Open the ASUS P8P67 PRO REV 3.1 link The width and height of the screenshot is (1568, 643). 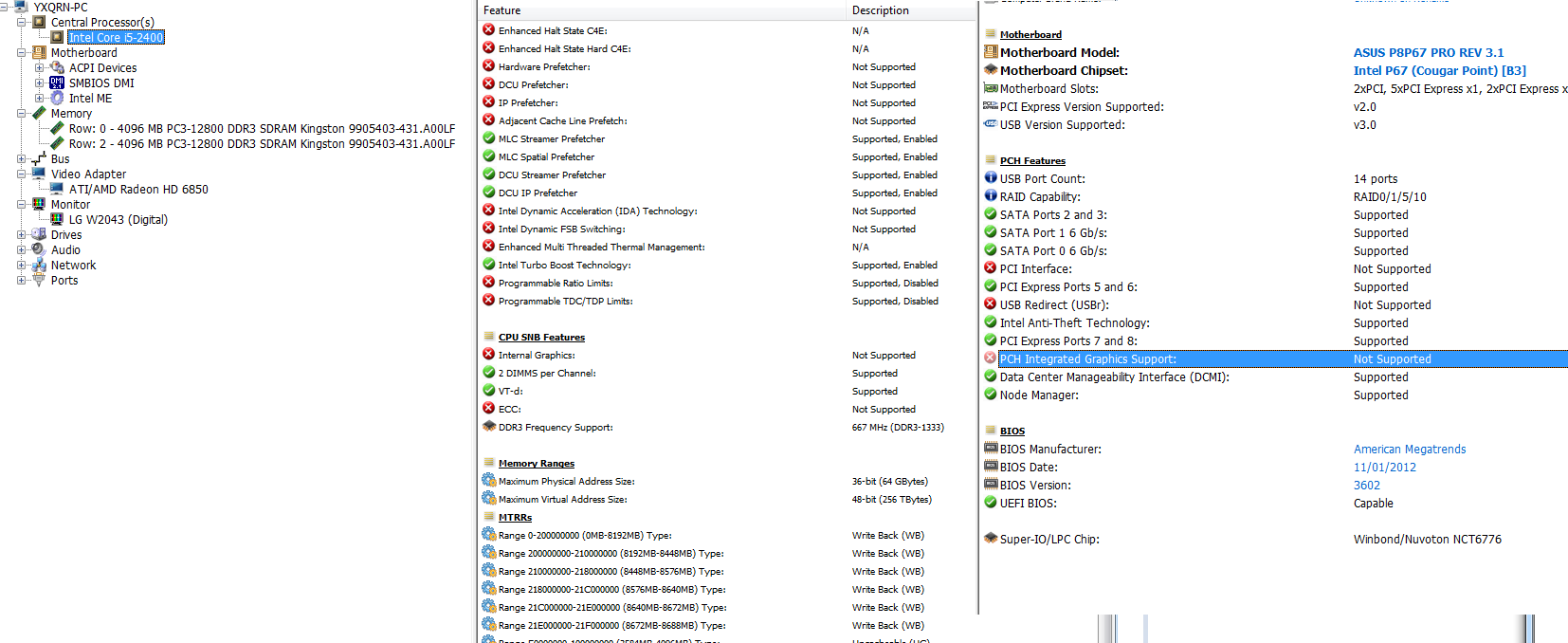click(1428, 53)
